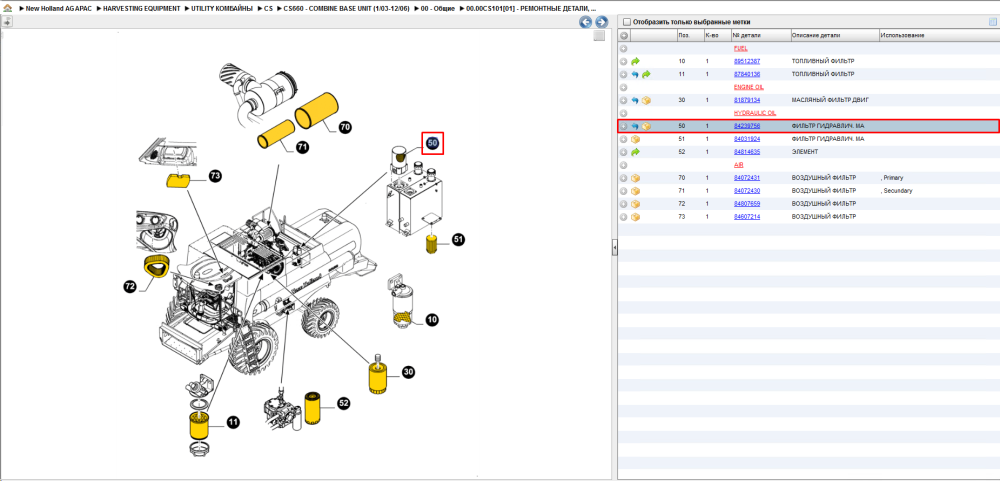Click the green arrow on row 87840136
Screen dimensions: 1000x481
646,75
